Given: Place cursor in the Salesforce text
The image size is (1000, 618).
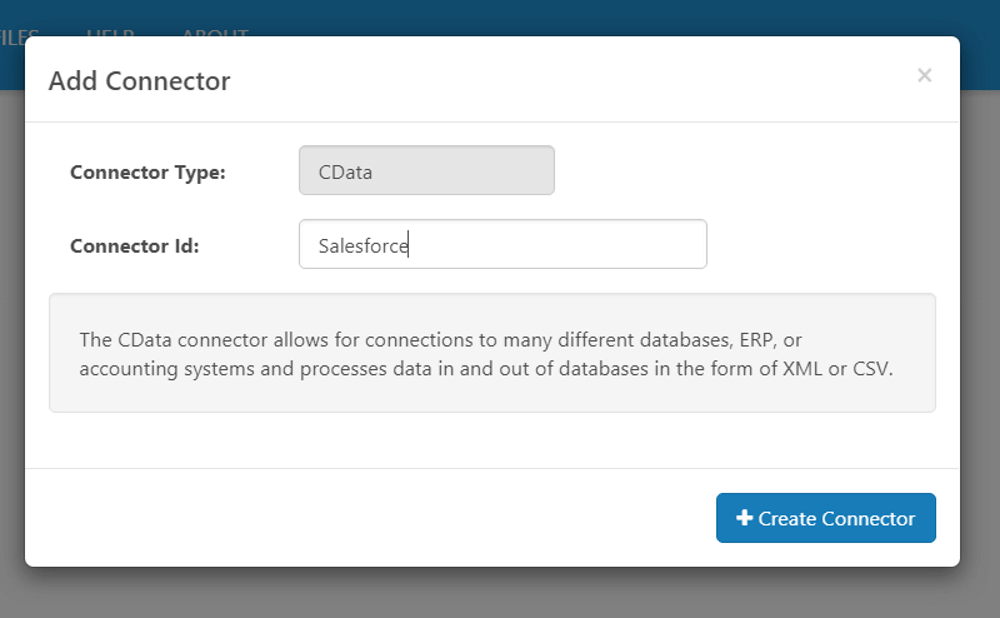Looking at the screenshot, I should pos(363,245).
